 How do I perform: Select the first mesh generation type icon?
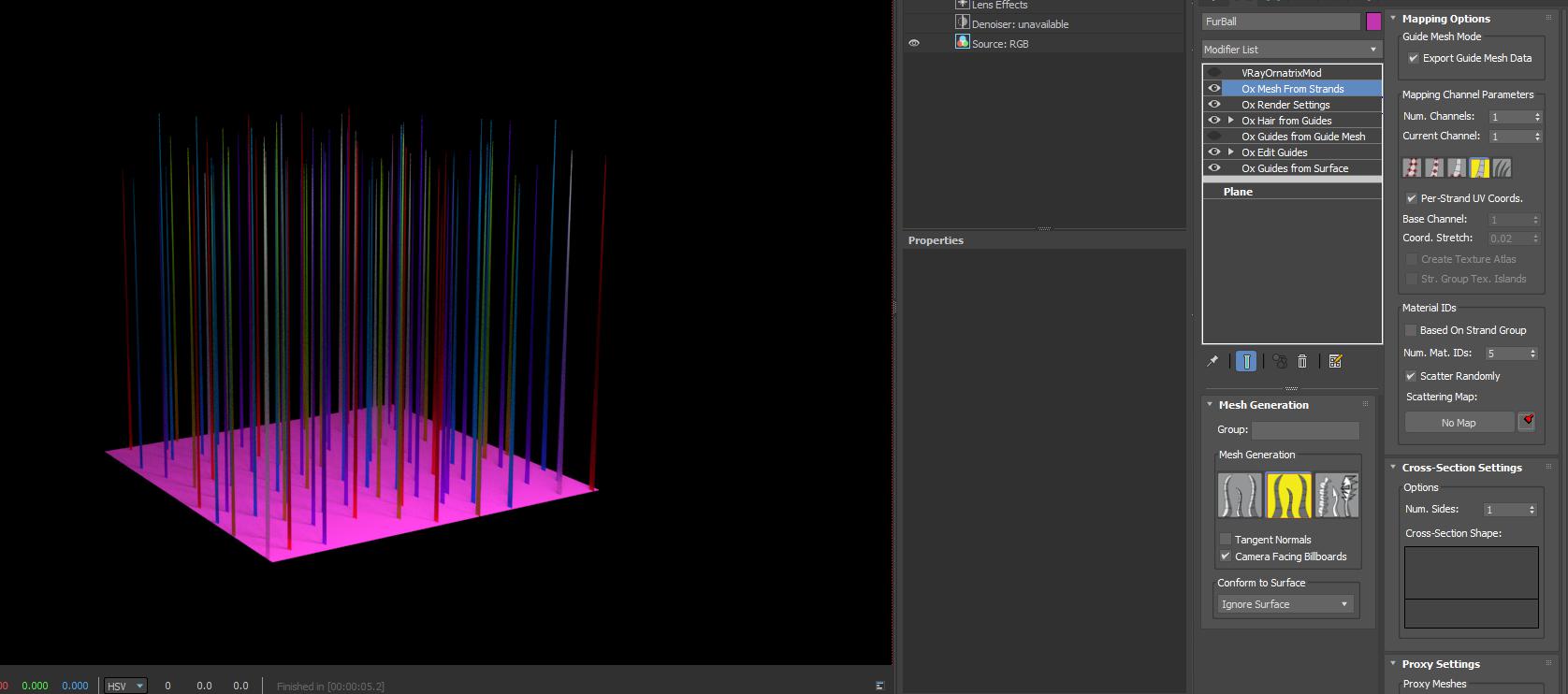[x=1240, y=495]
